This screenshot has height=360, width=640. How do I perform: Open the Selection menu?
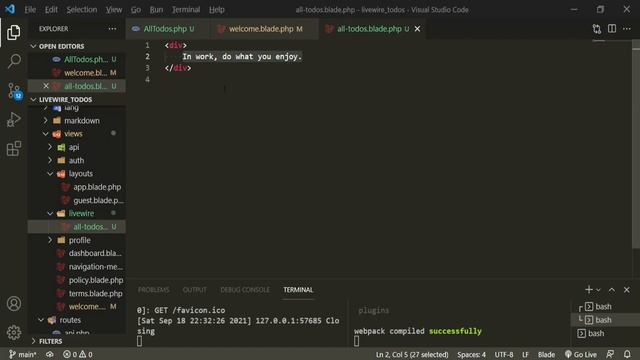82,9
